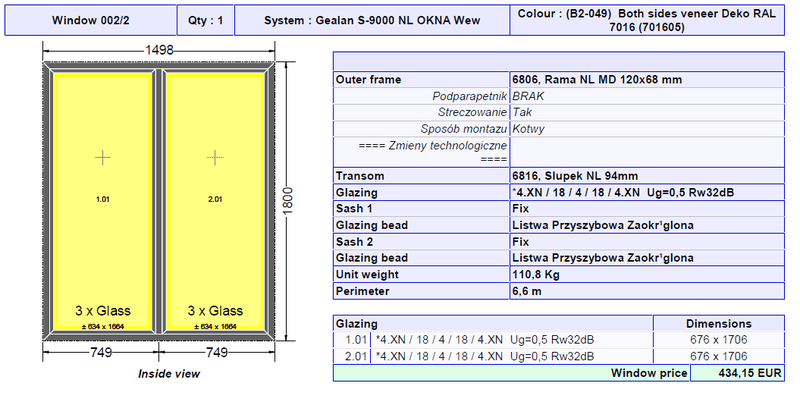
Task: Click '3 x Glass' label in left pane
Action: point(103,311)
